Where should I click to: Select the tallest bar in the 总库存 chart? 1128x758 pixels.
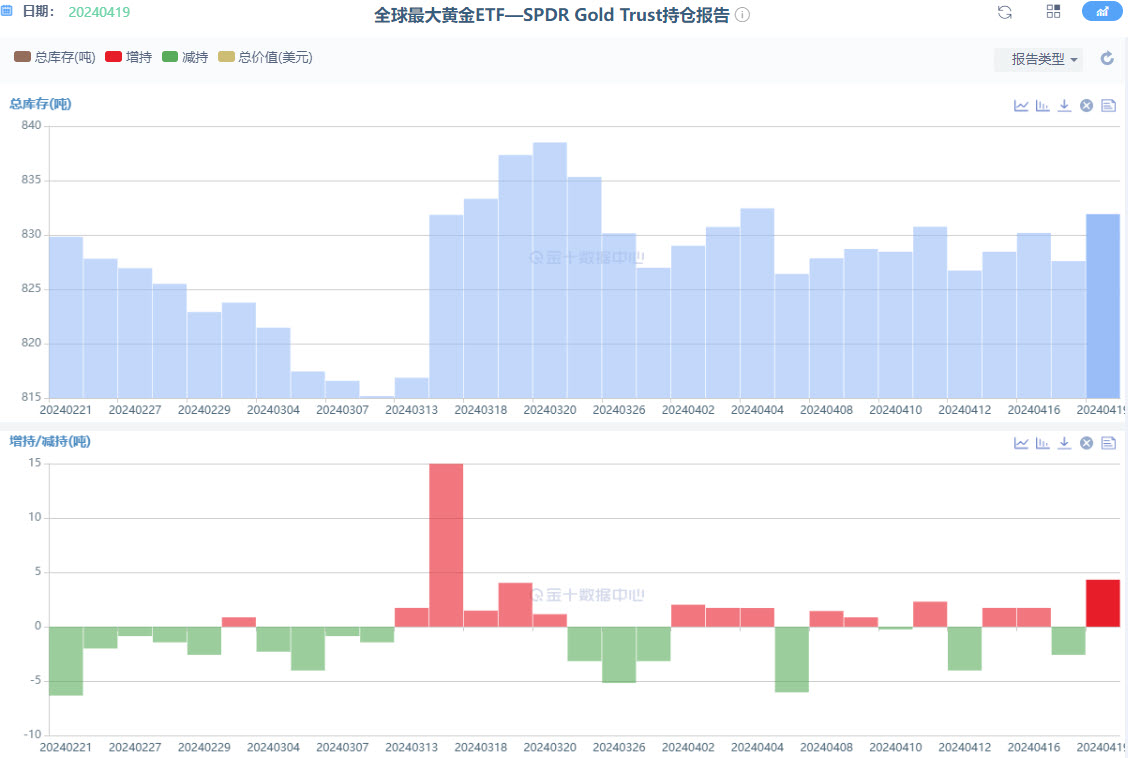click(550, 270)
